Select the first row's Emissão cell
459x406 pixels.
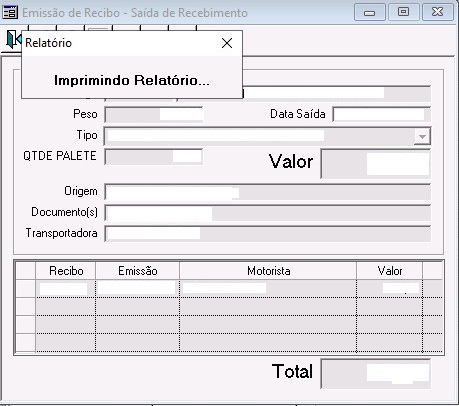138,288
